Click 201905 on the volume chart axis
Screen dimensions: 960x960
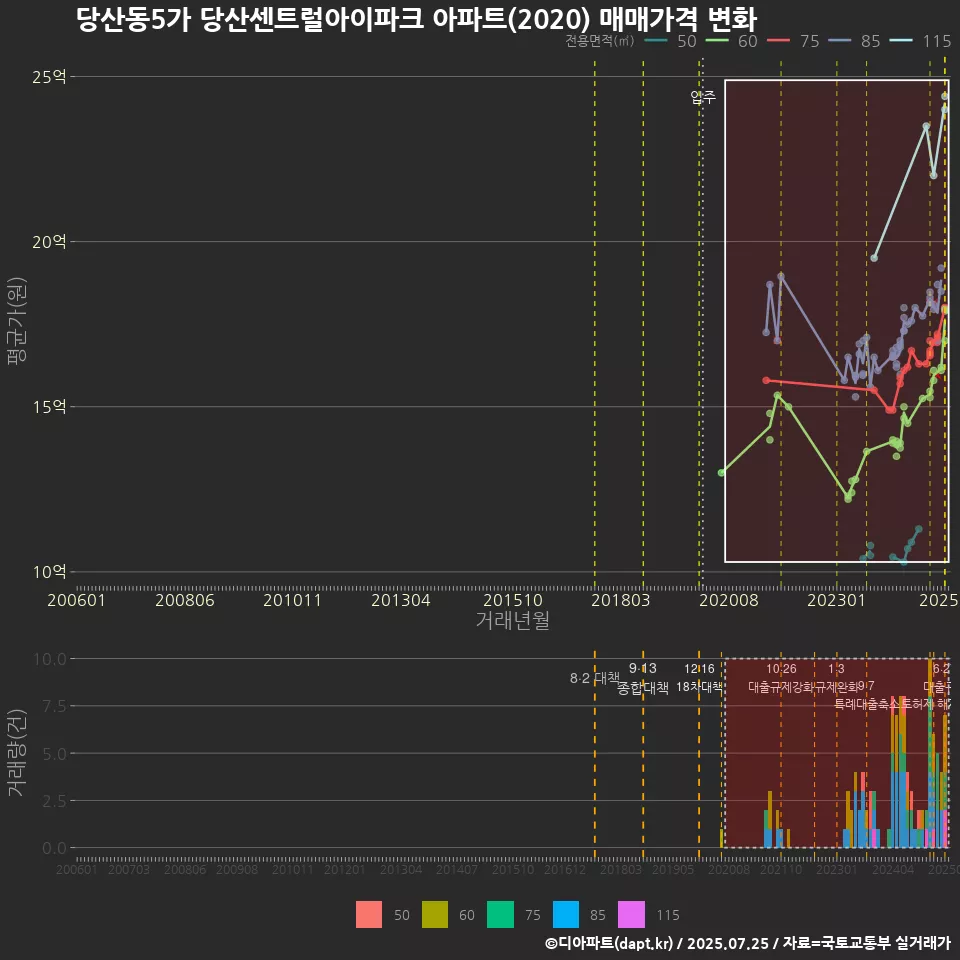coord(673,869)
